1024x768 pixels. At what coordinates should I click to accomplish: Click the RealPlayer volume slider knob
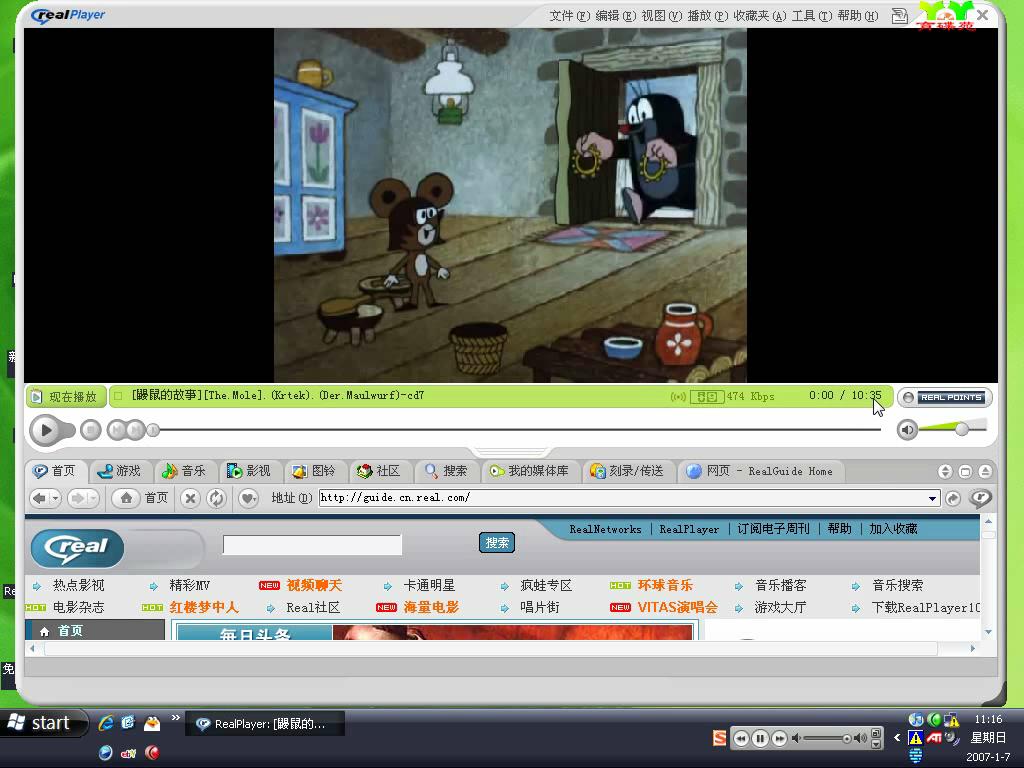[962, 429]
